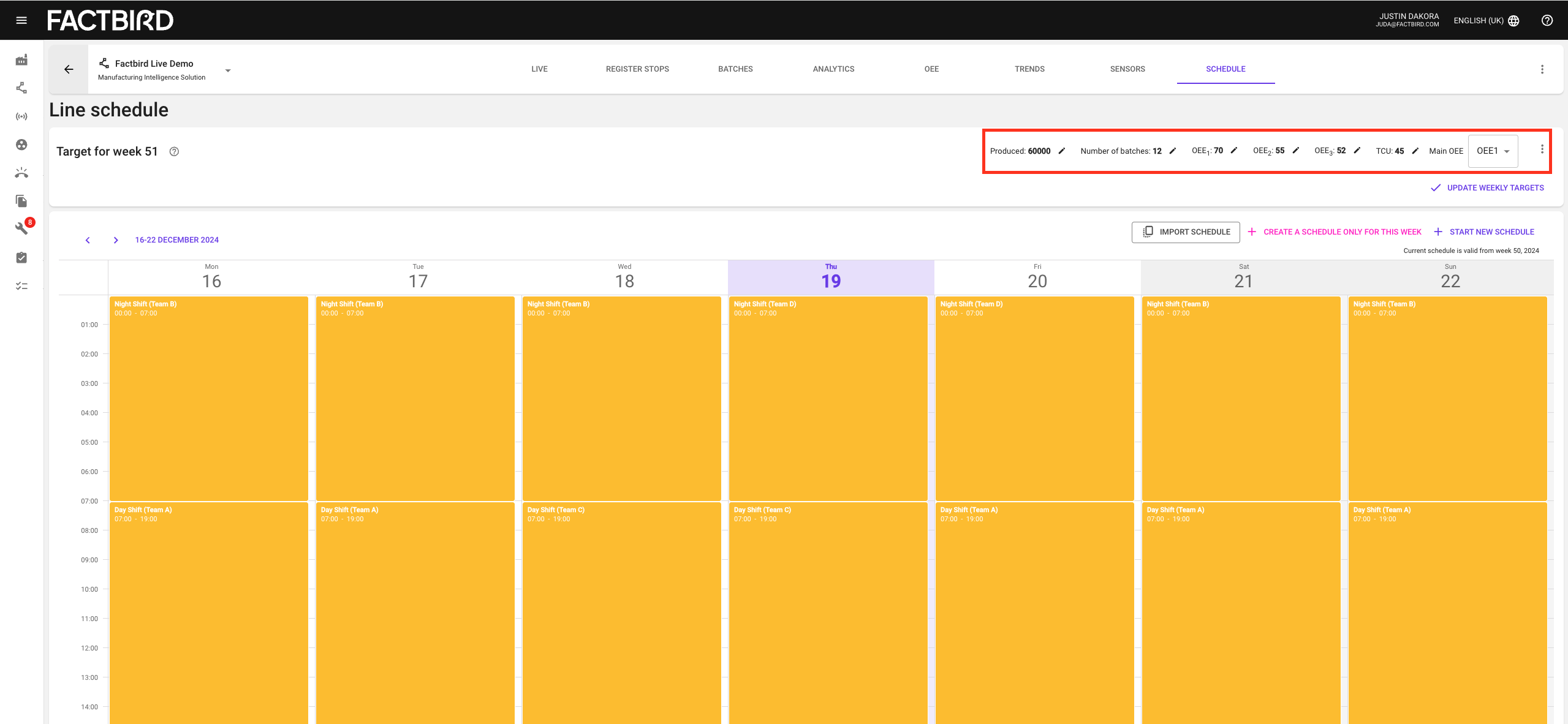
Task: Open line header three-dot menu
Action: click(x=1542, y=69)
